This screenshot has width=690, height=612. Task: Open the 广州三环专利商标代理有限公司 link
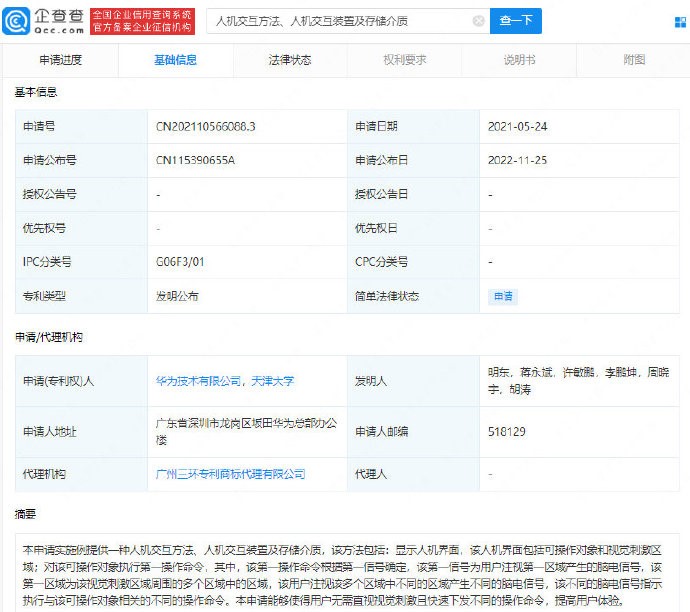pos(231,474)
